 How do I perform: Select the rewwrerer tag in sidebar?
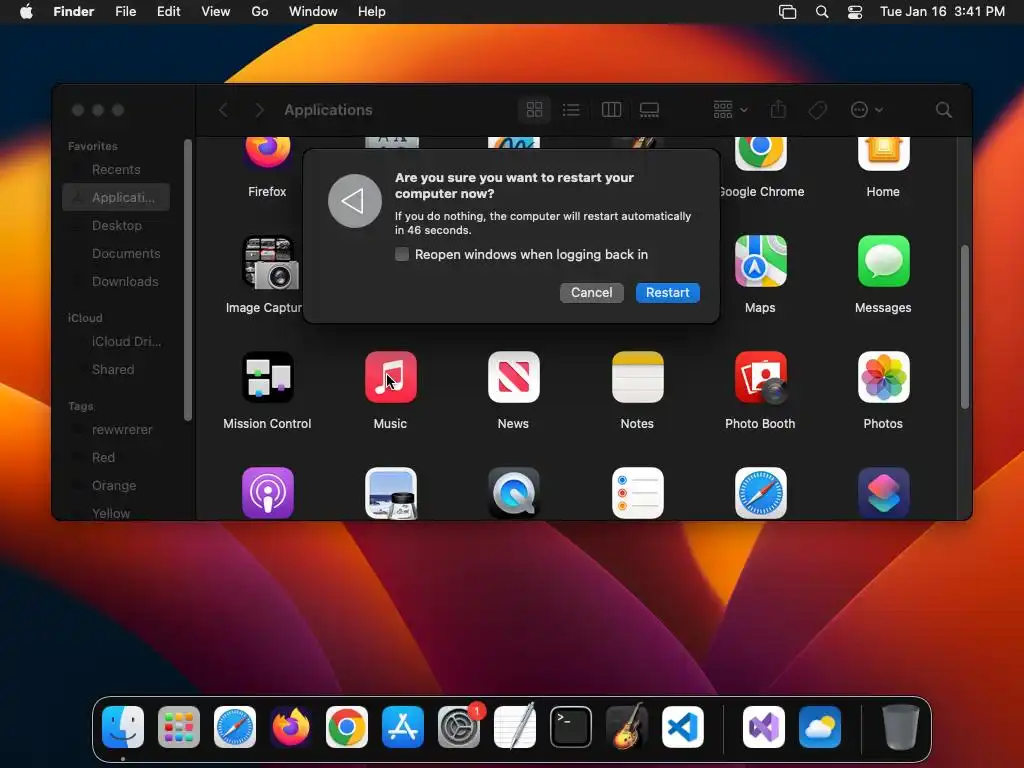tap(116, 430)
